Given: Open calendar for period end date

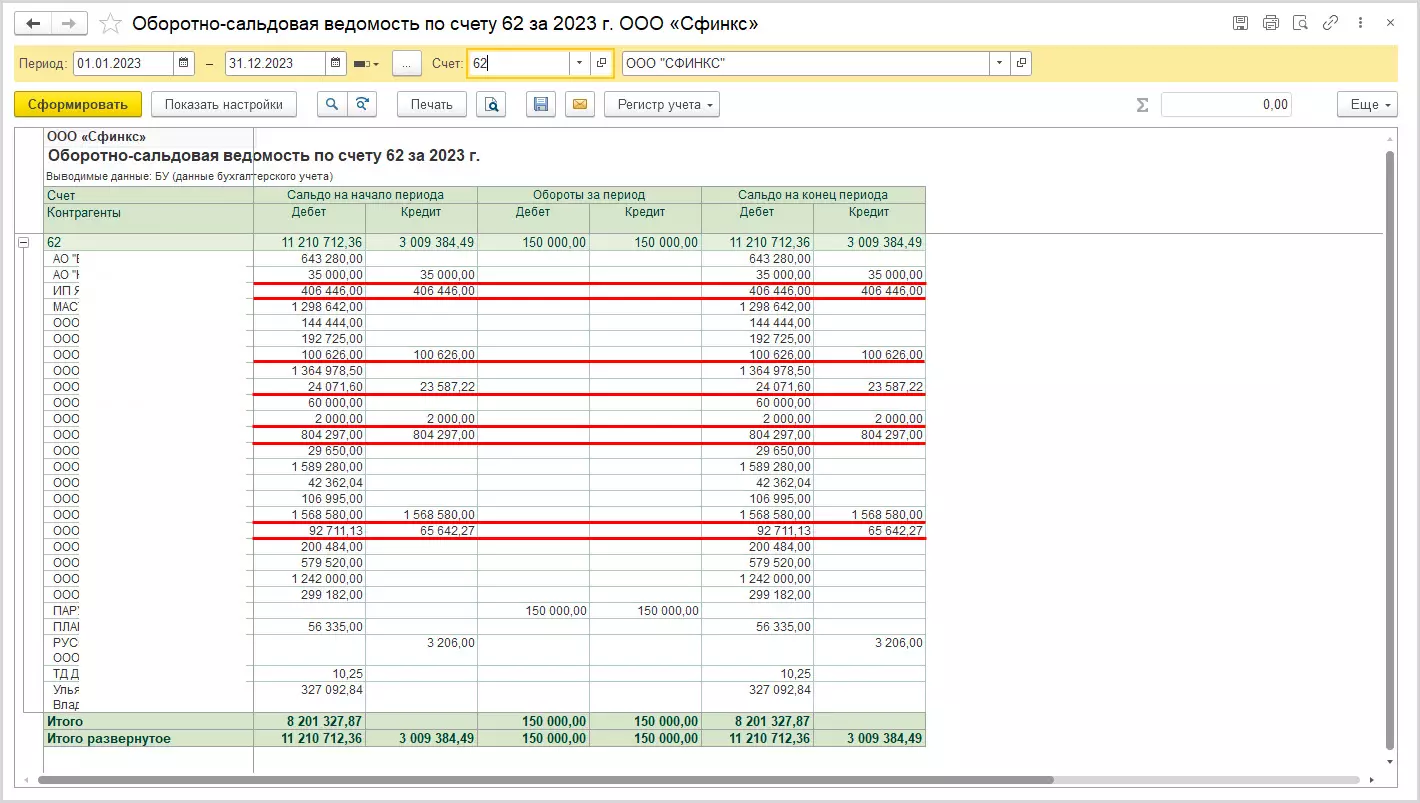Looking at the screenshot, I should tap(336, 63).
